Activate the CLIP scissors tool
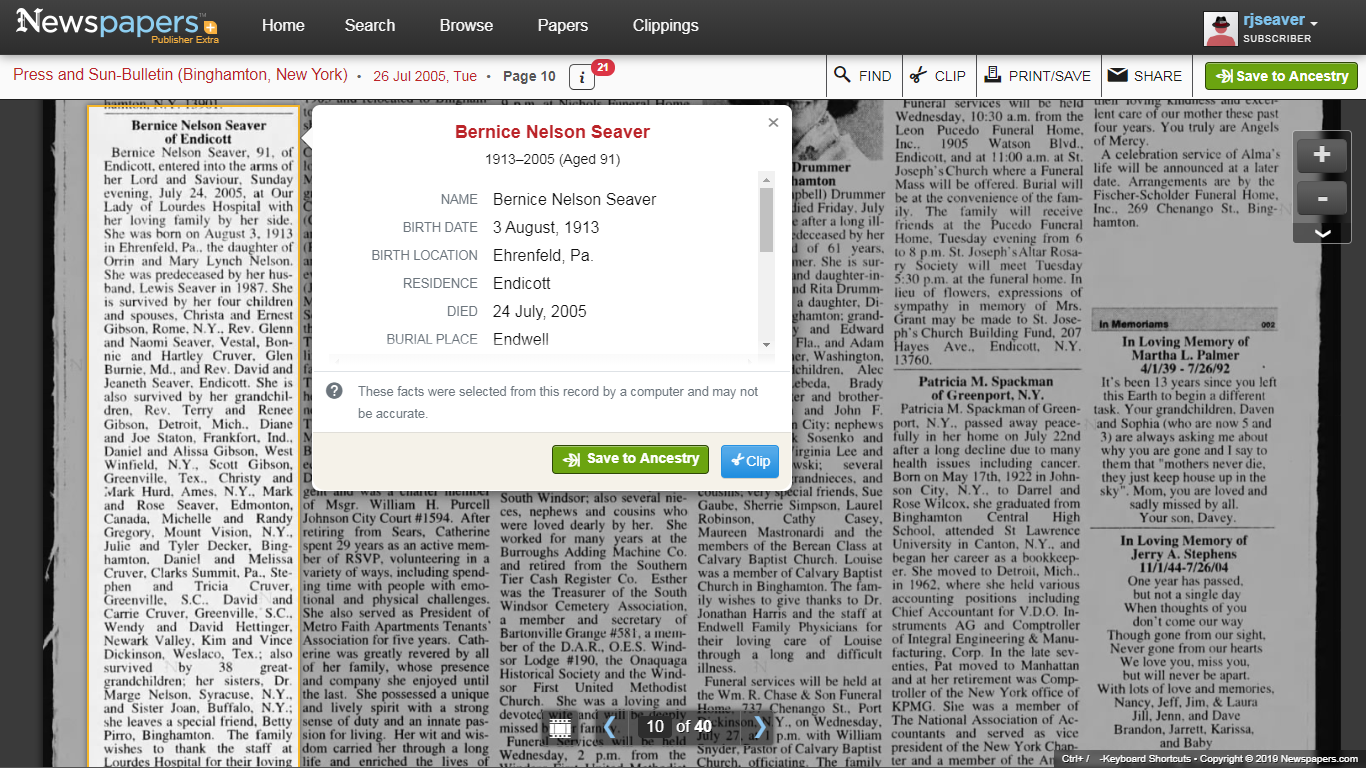 click(x=937, y=75)
